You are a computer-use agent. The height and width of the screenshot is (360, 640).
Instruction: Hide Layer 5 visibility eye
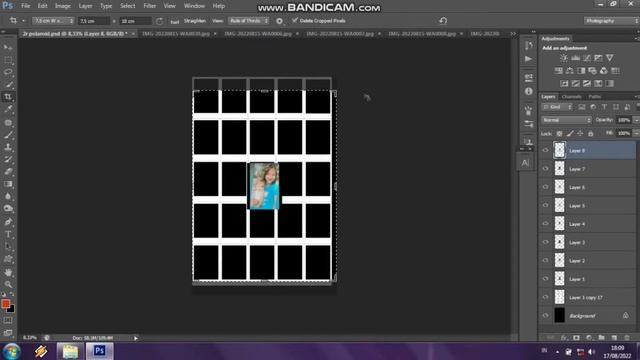point(545,205)
